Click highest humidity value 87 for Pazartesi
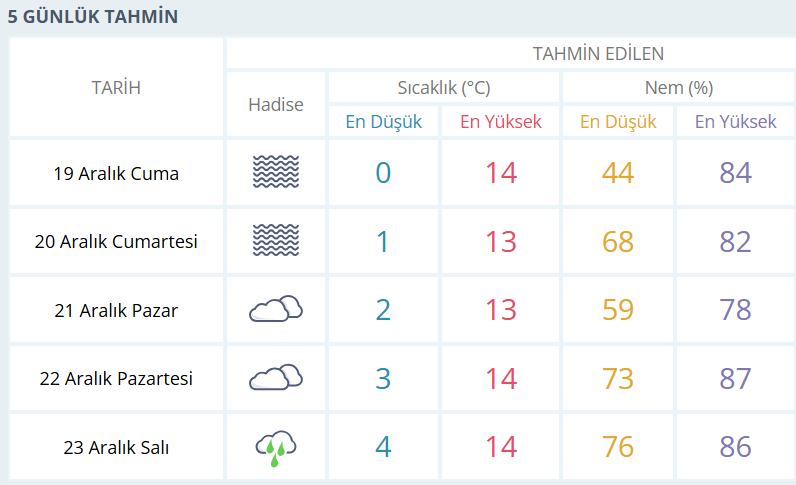 click(x=735, y=378)
